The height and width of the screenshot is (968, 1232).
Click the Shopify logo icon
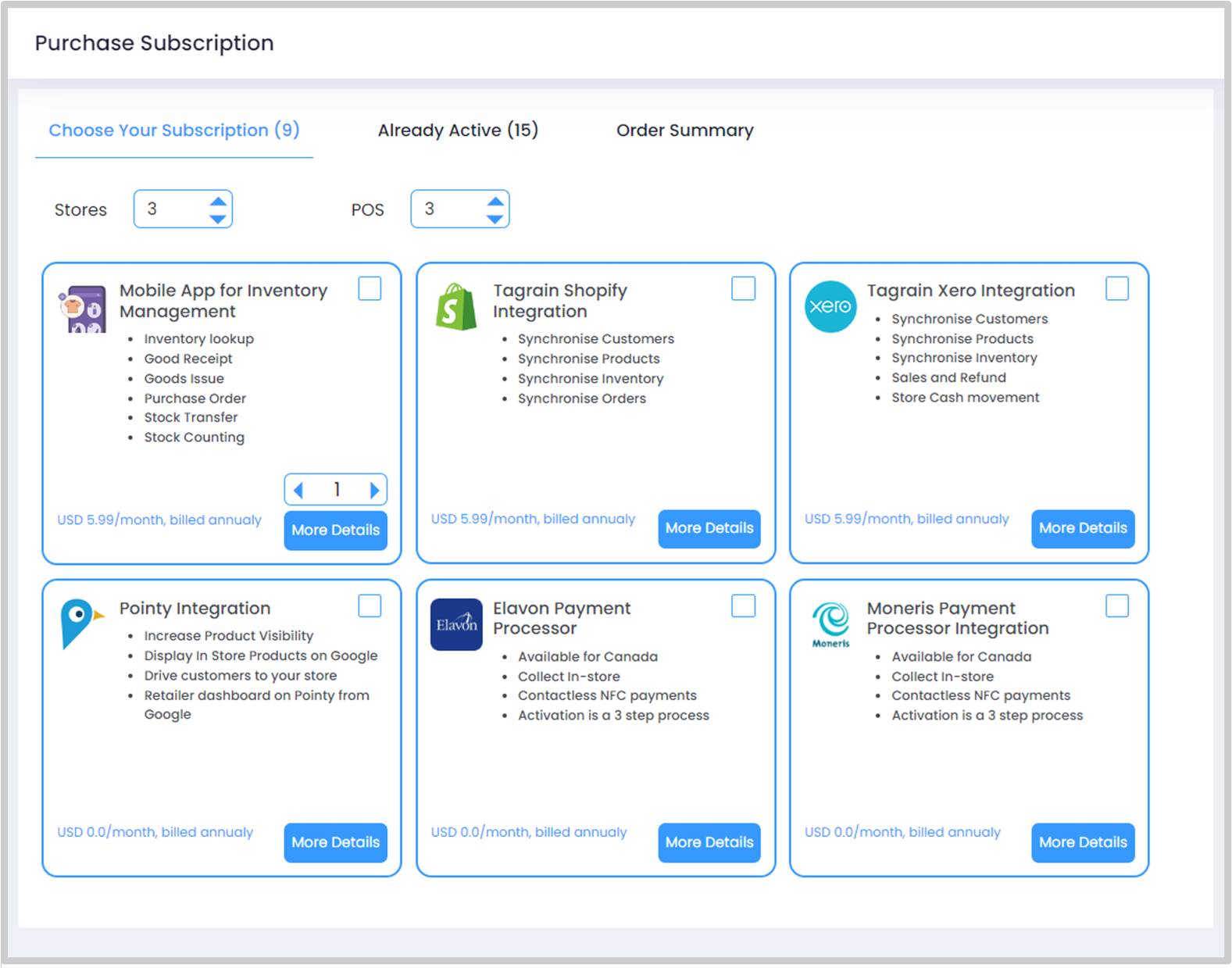456,307
